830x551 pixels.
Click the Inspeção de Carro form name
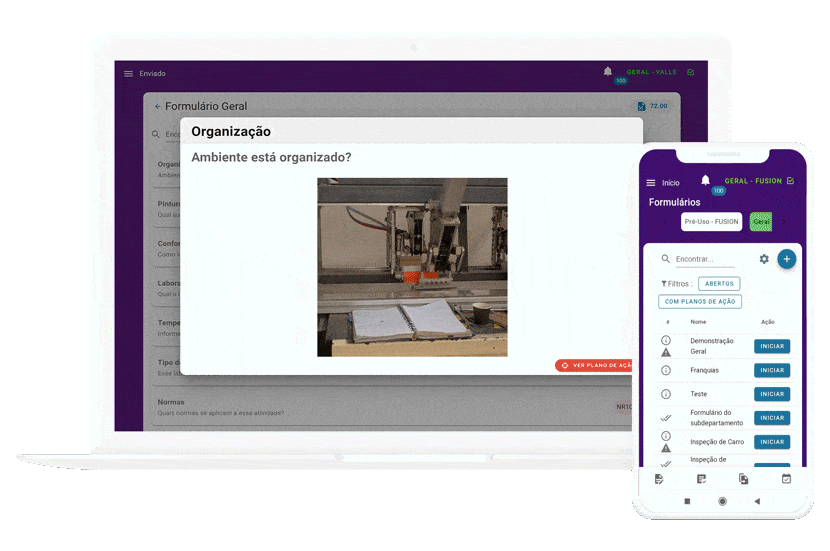coord(717,442)
